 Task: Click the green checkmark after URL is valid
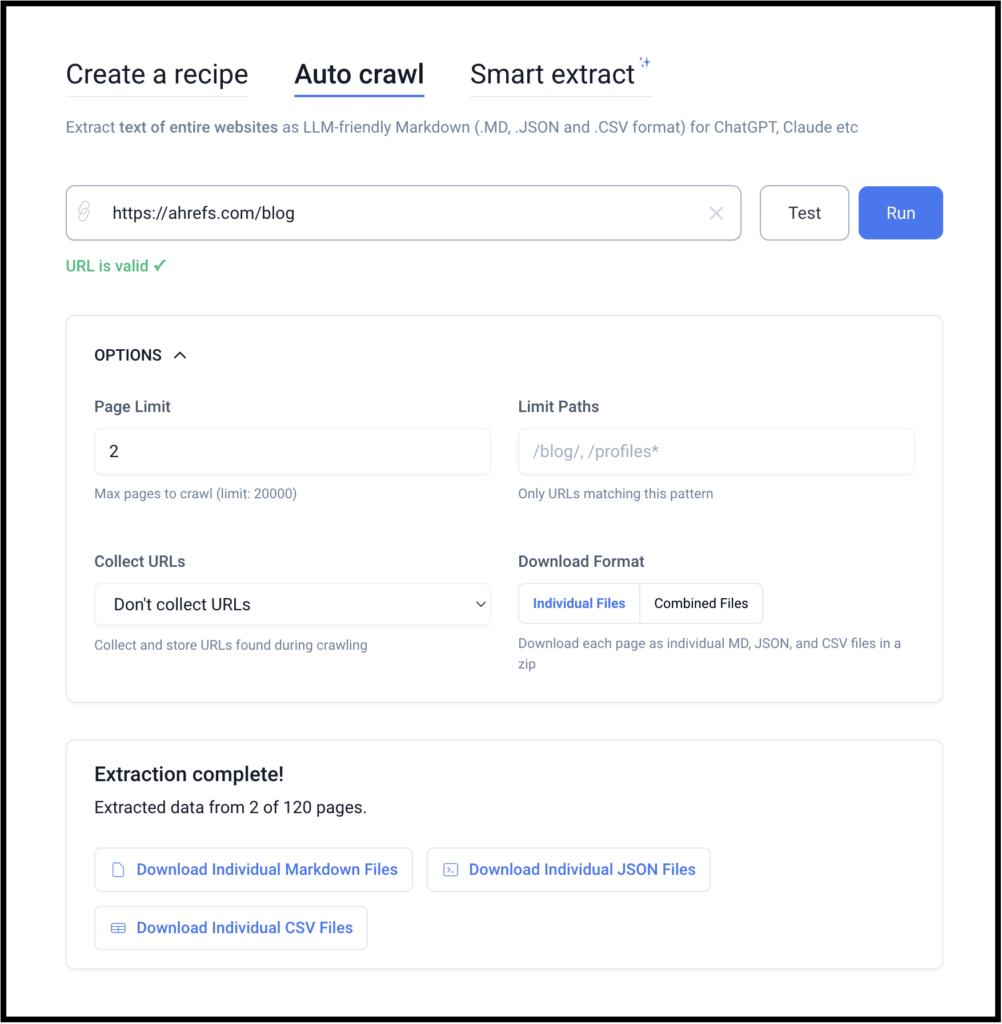point(160,266)
